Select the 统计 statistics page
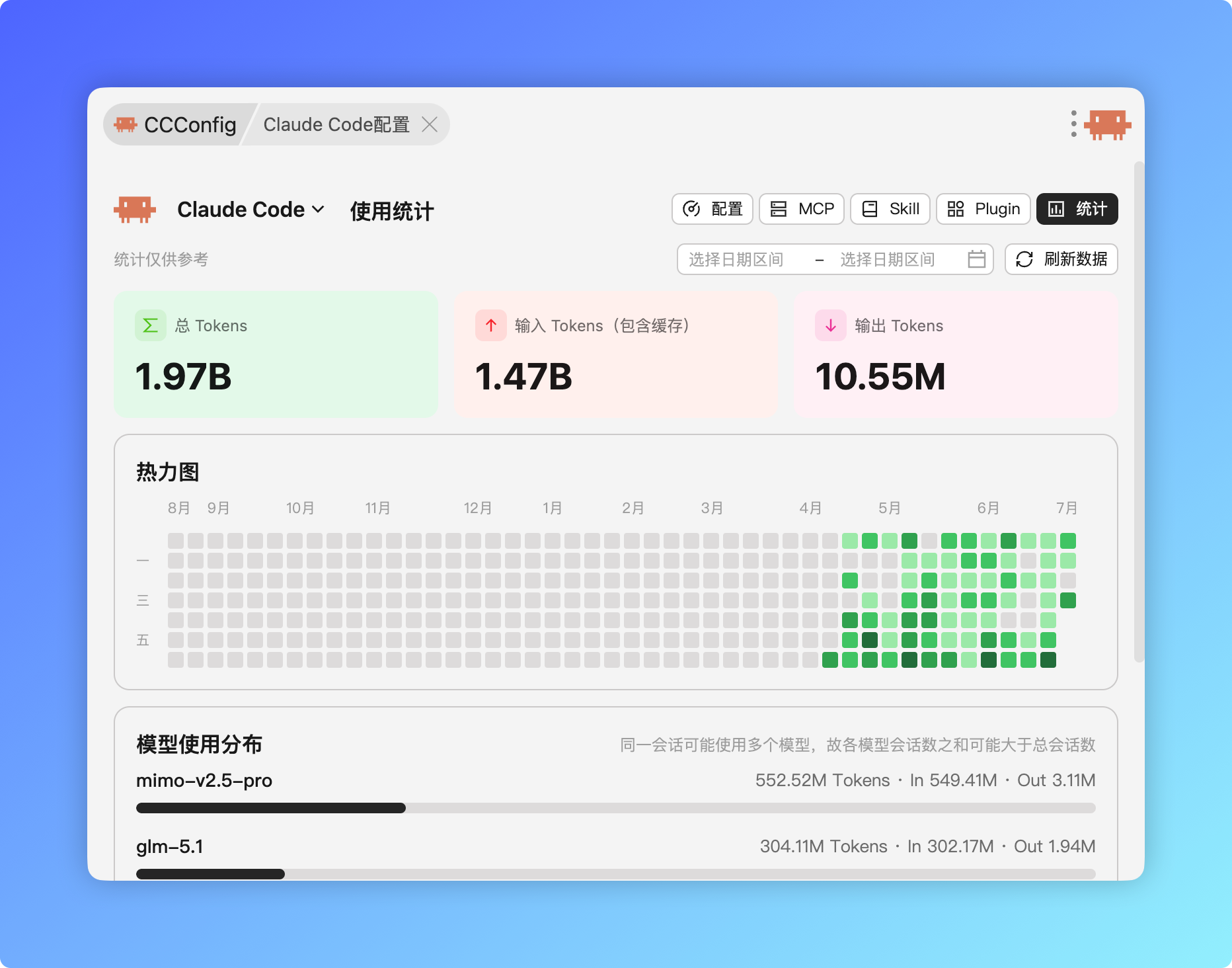The width and height of the screenshot is (1232, 968). (x=1077, y=209)
